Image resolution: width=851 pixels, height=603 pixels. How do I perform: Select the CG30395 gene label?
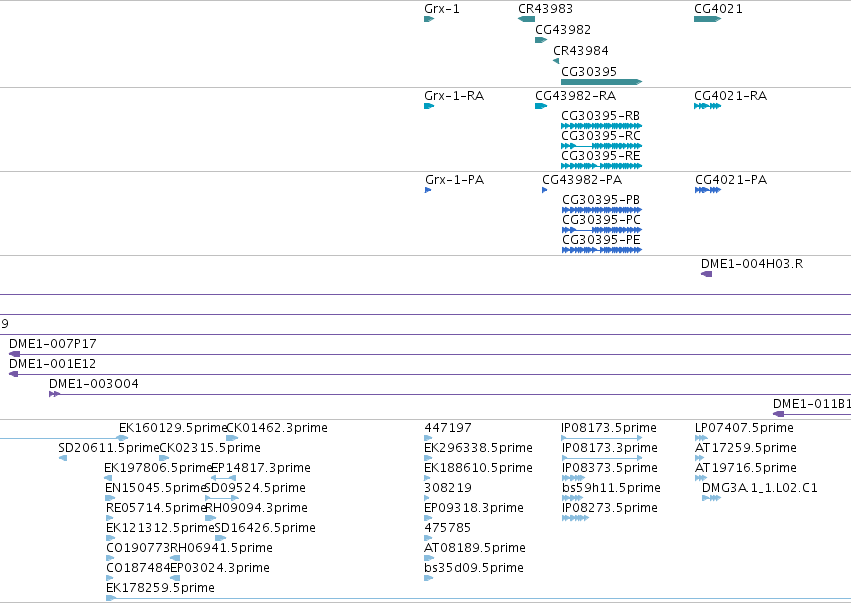[x=589, y=72]
